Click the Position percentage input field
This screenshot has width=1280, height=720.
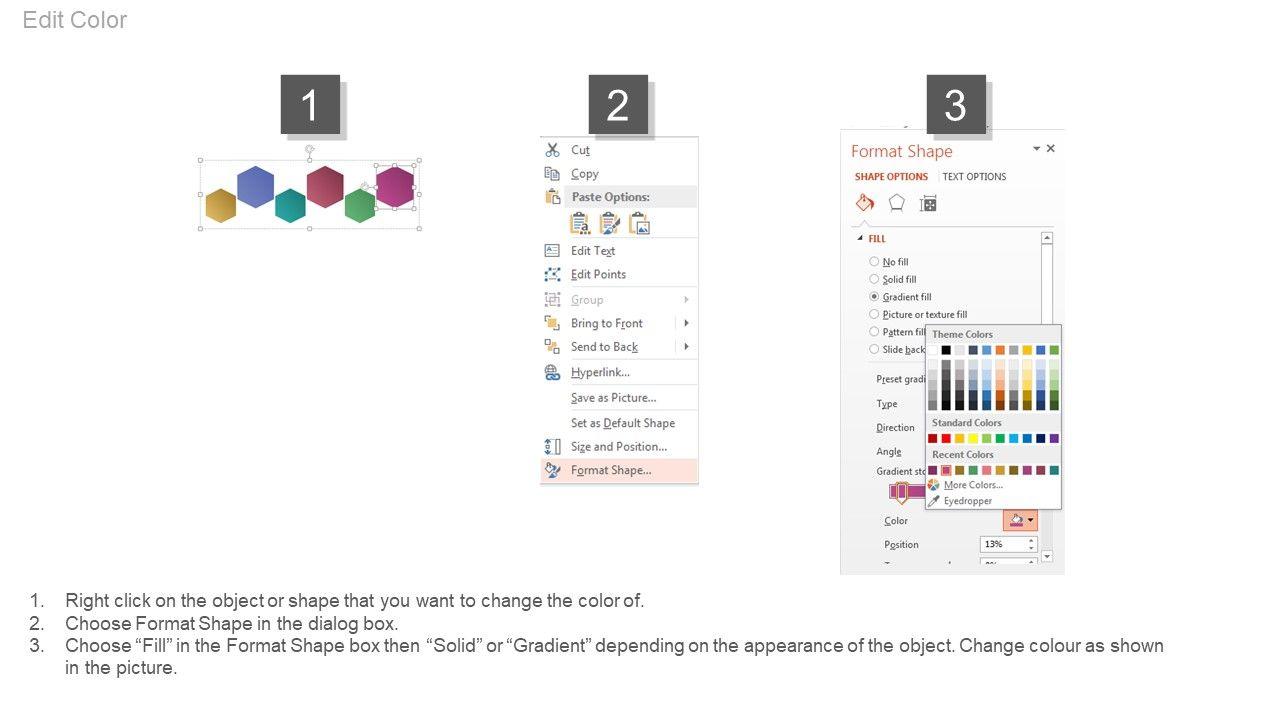point(1002,544)
